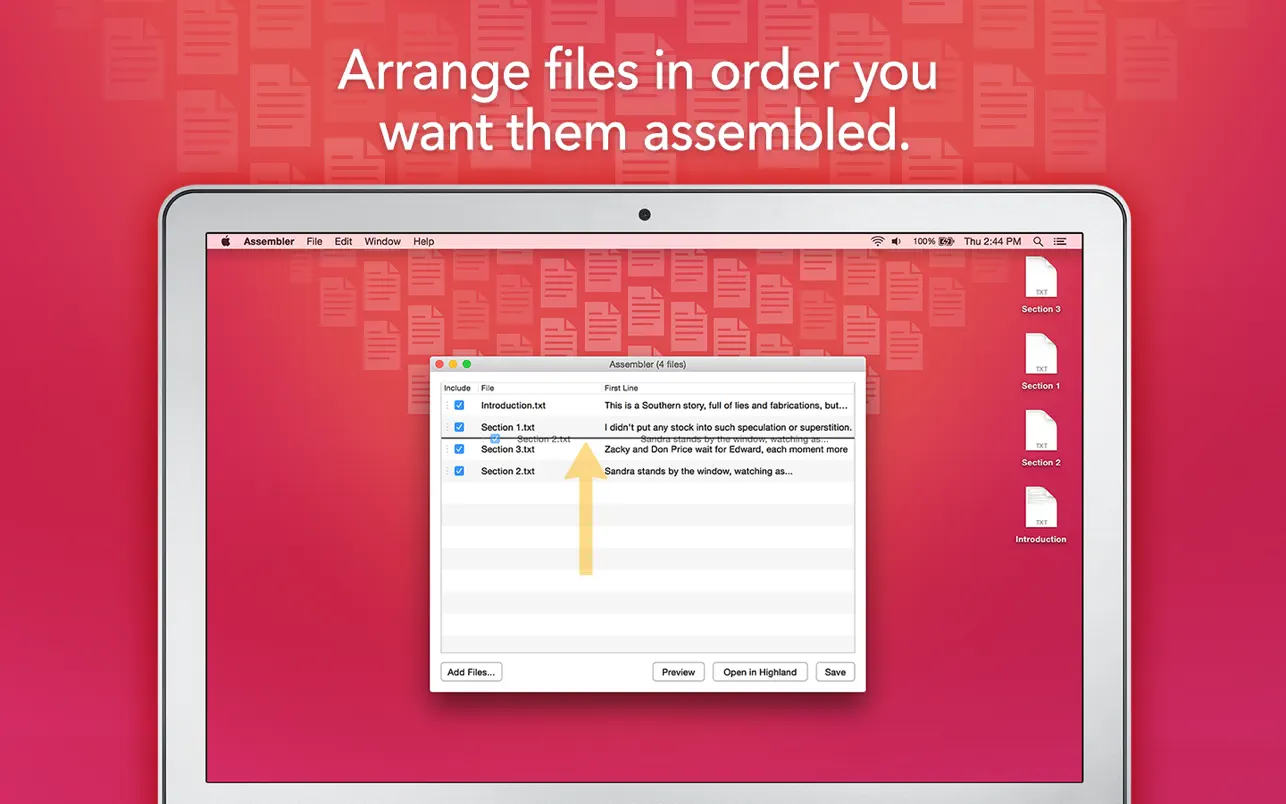Click the Wi-Fi status icon
The width and height of the screenshot is (1286, 804).
coord(877,241)
